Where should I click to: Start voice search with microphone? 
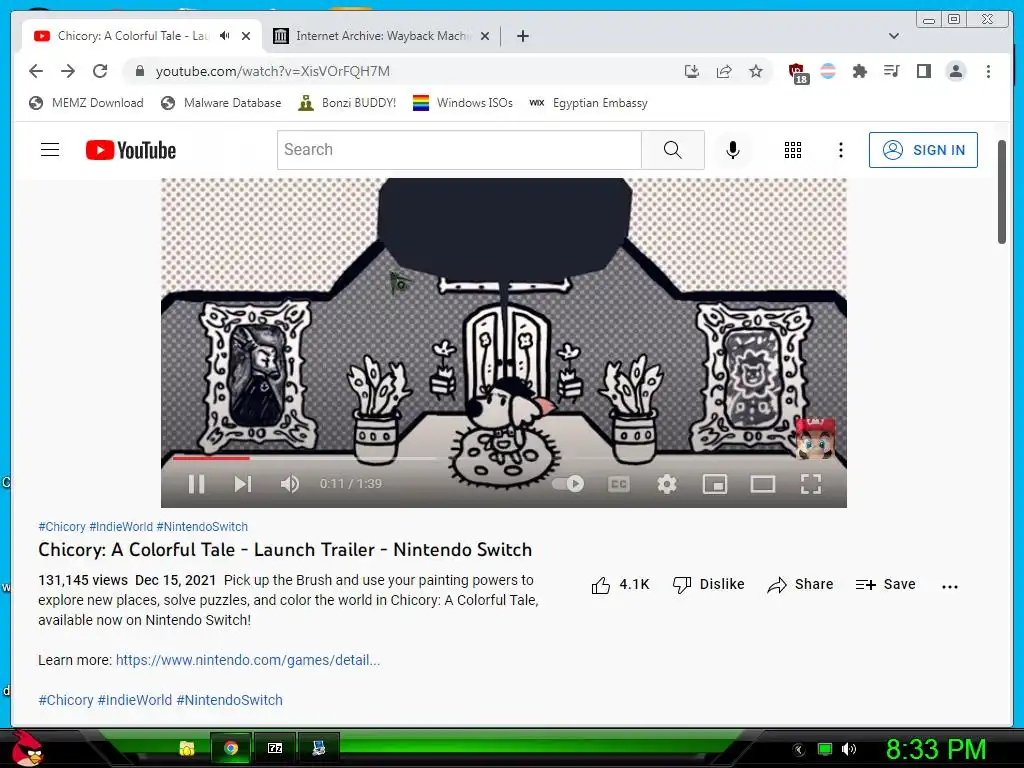click(733, 150)
